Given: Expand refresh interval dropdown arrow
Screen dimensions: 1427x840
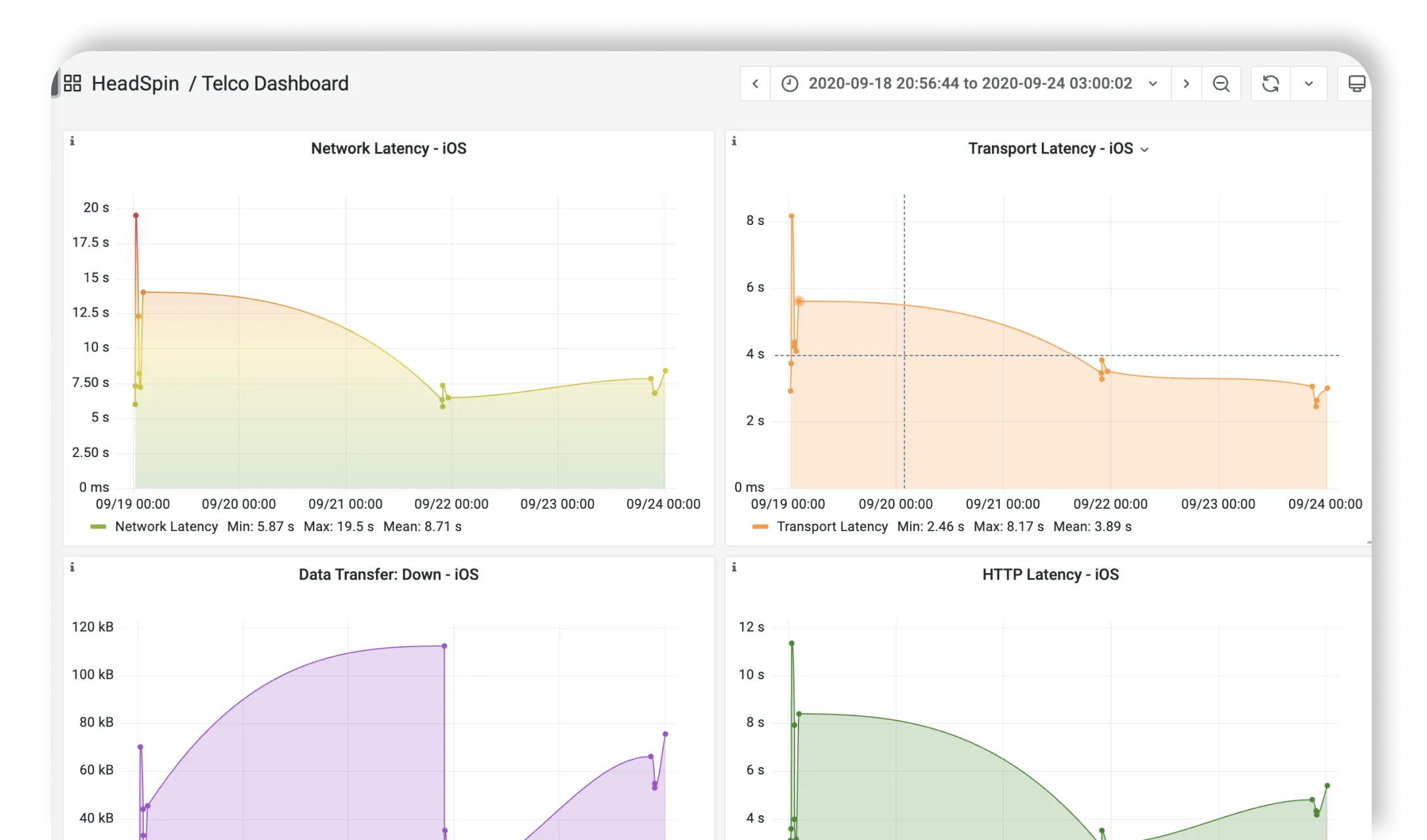Looking at the screenshot, I should coord(1309,83).
